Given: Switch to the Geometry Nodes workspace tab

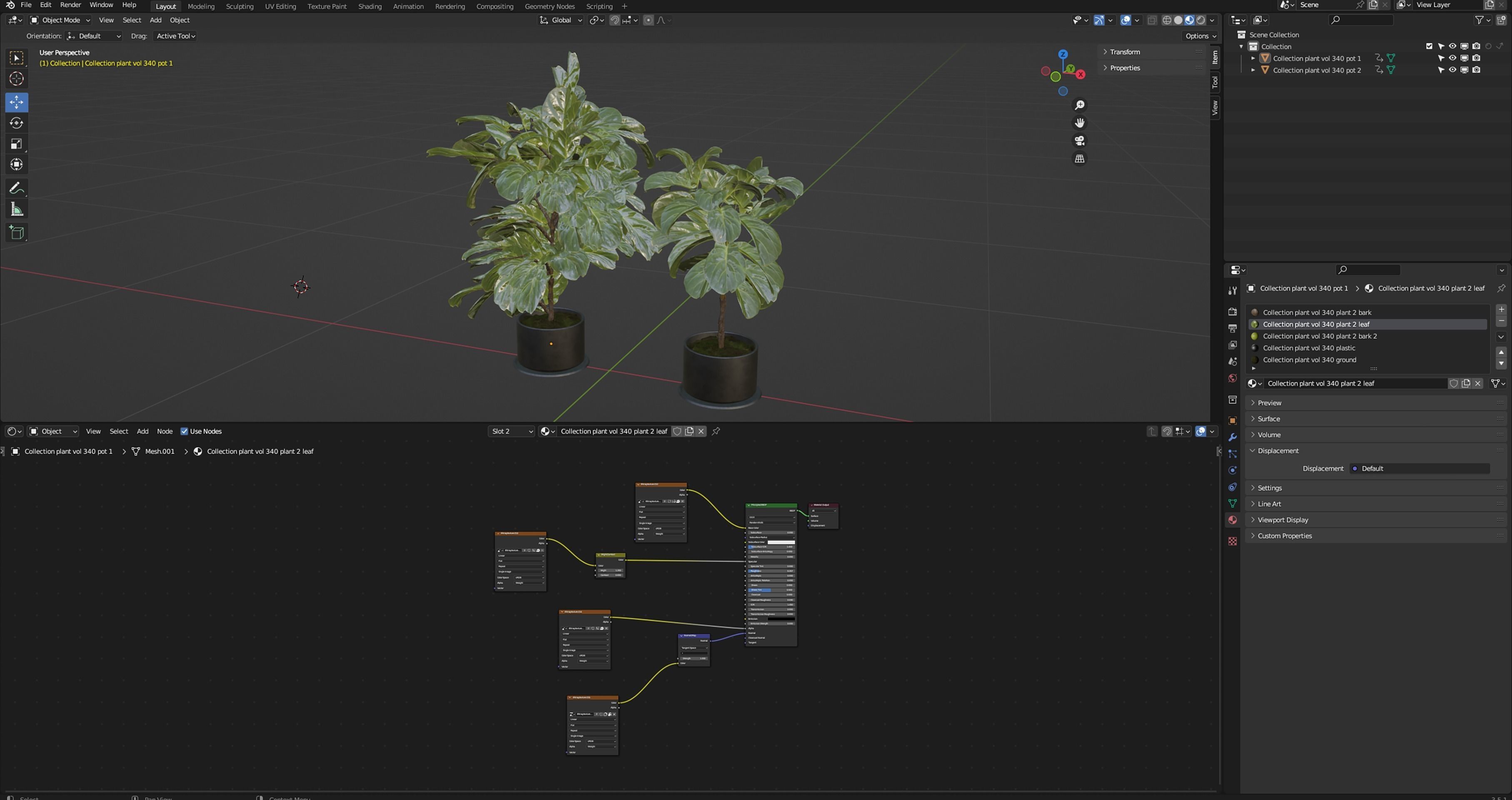Looking at the screenshot, I should [549, 6].
